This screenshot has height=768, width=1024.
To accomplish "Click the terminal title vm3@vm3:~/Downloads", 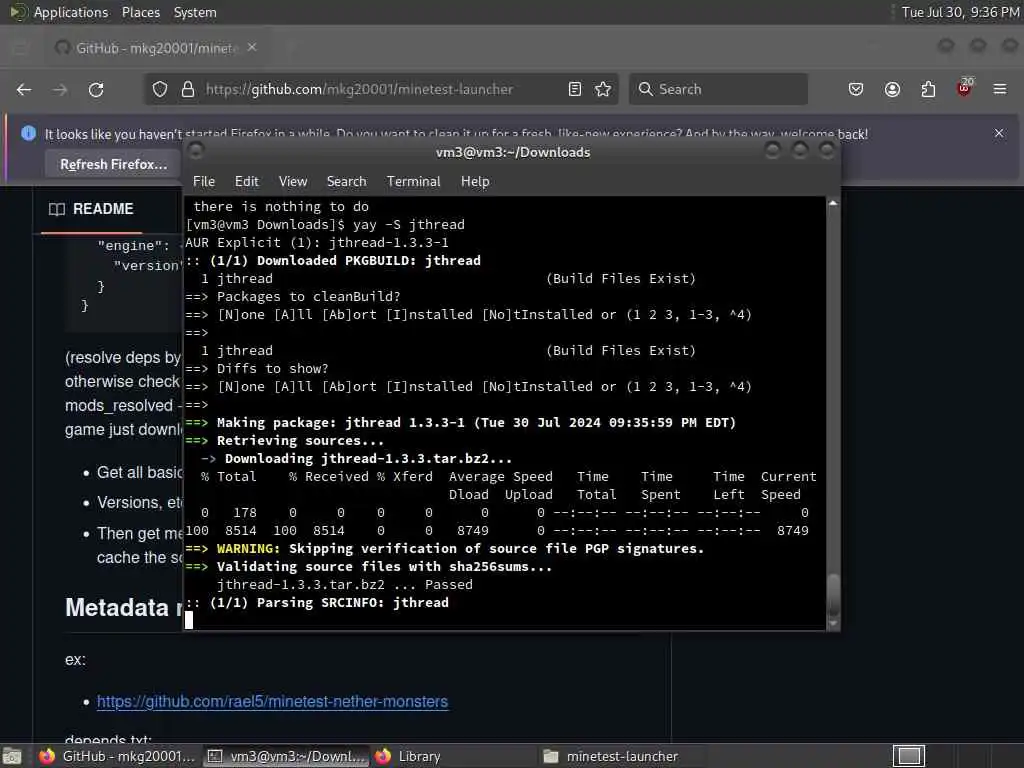I will pos(513,152).
